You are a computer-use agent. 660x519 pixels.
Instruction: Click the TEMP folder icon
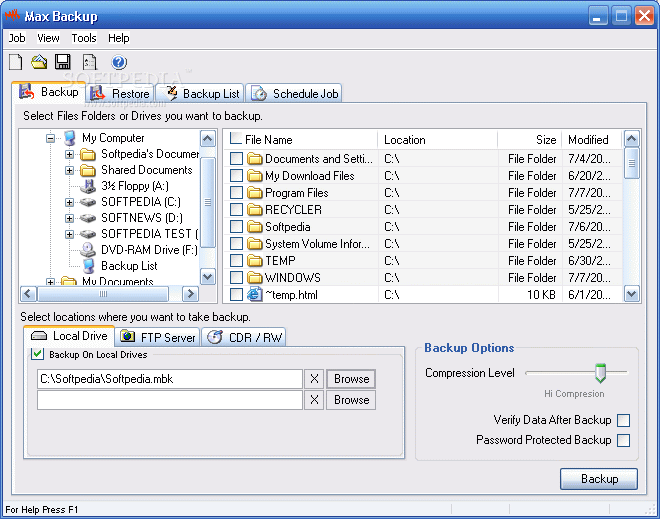point(254,261)
